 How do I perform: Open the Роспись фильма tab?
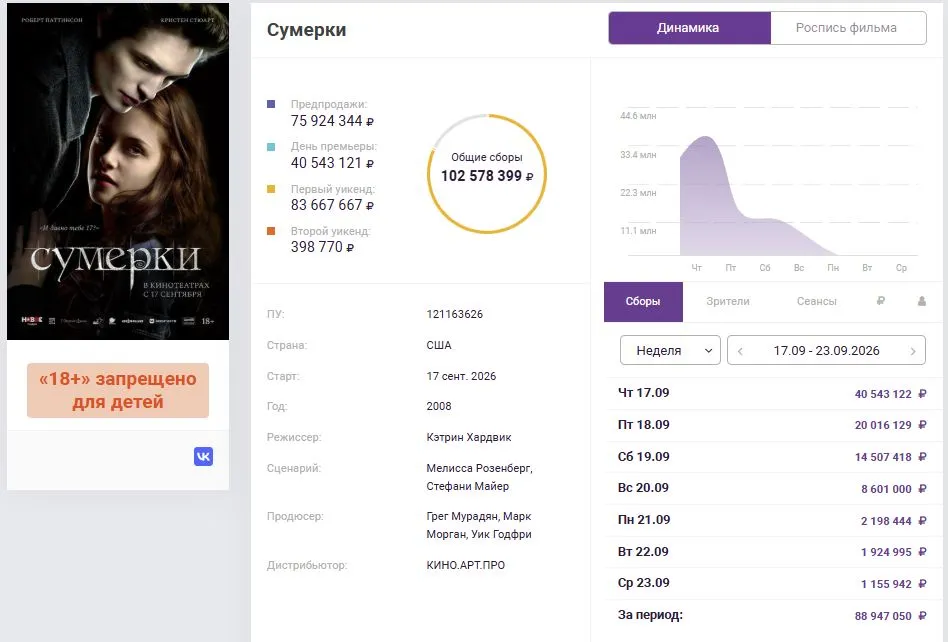[x=848, y=28]
